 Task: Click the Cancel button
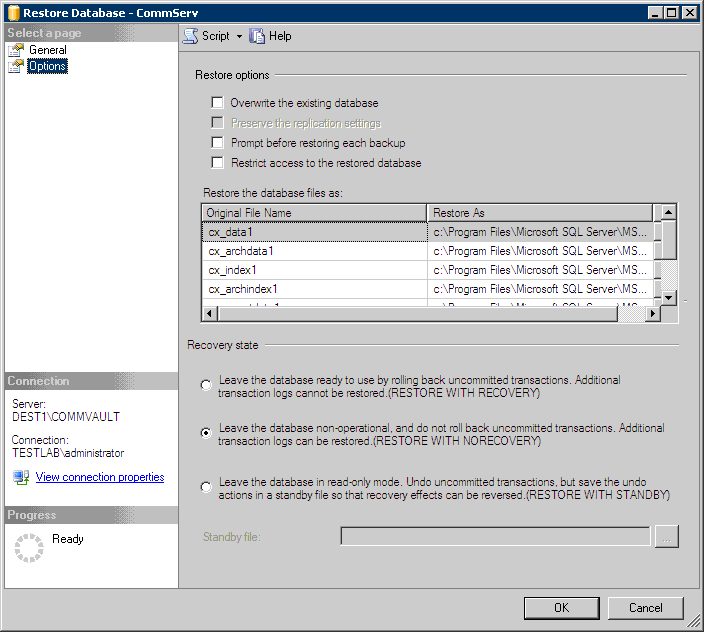click(646, 608)
